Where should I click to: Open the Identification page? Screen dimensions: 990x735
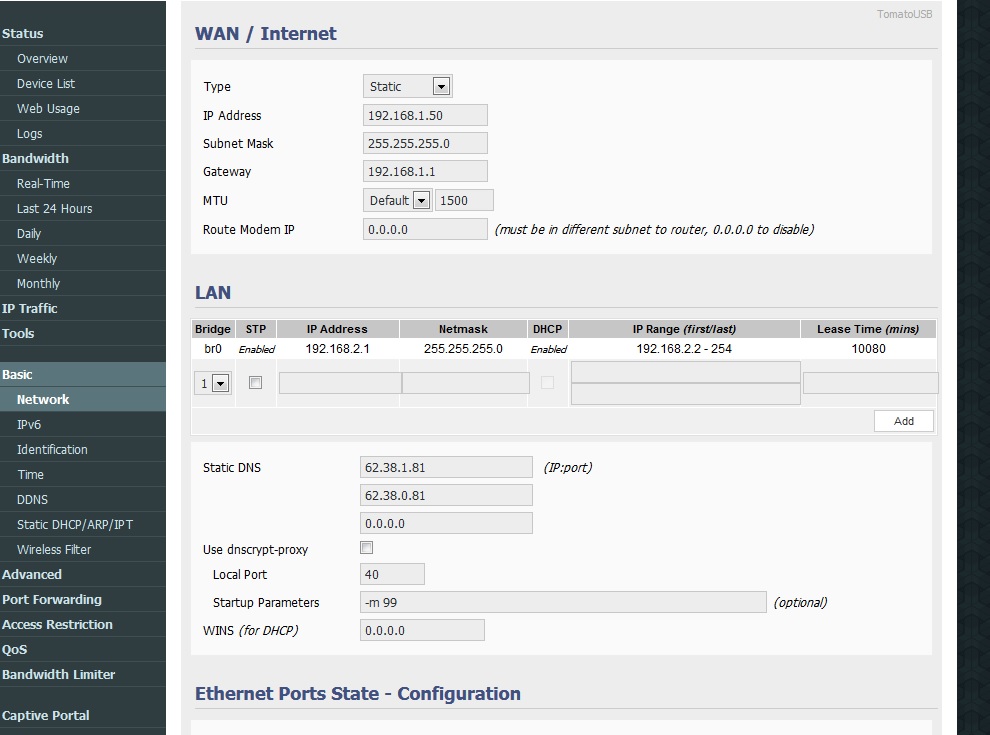(52, 450)
